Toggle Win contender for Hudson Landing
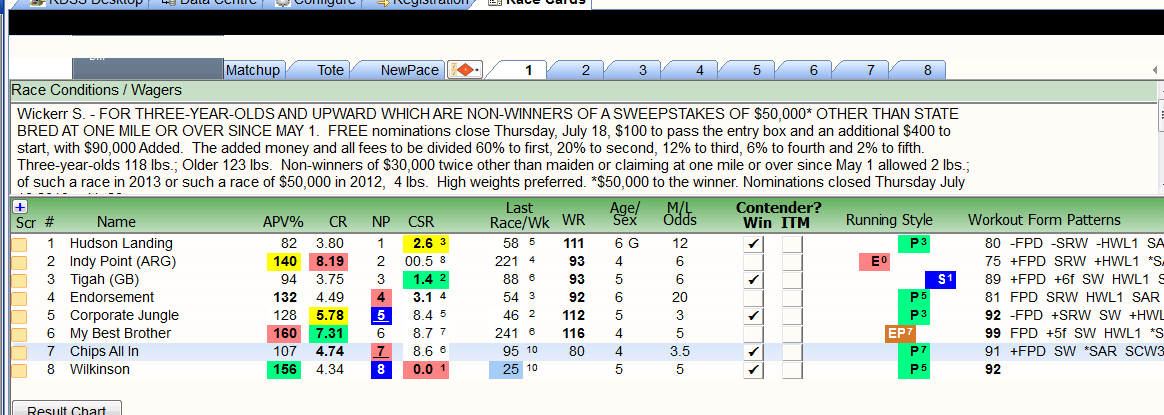 tap(753, 244)
